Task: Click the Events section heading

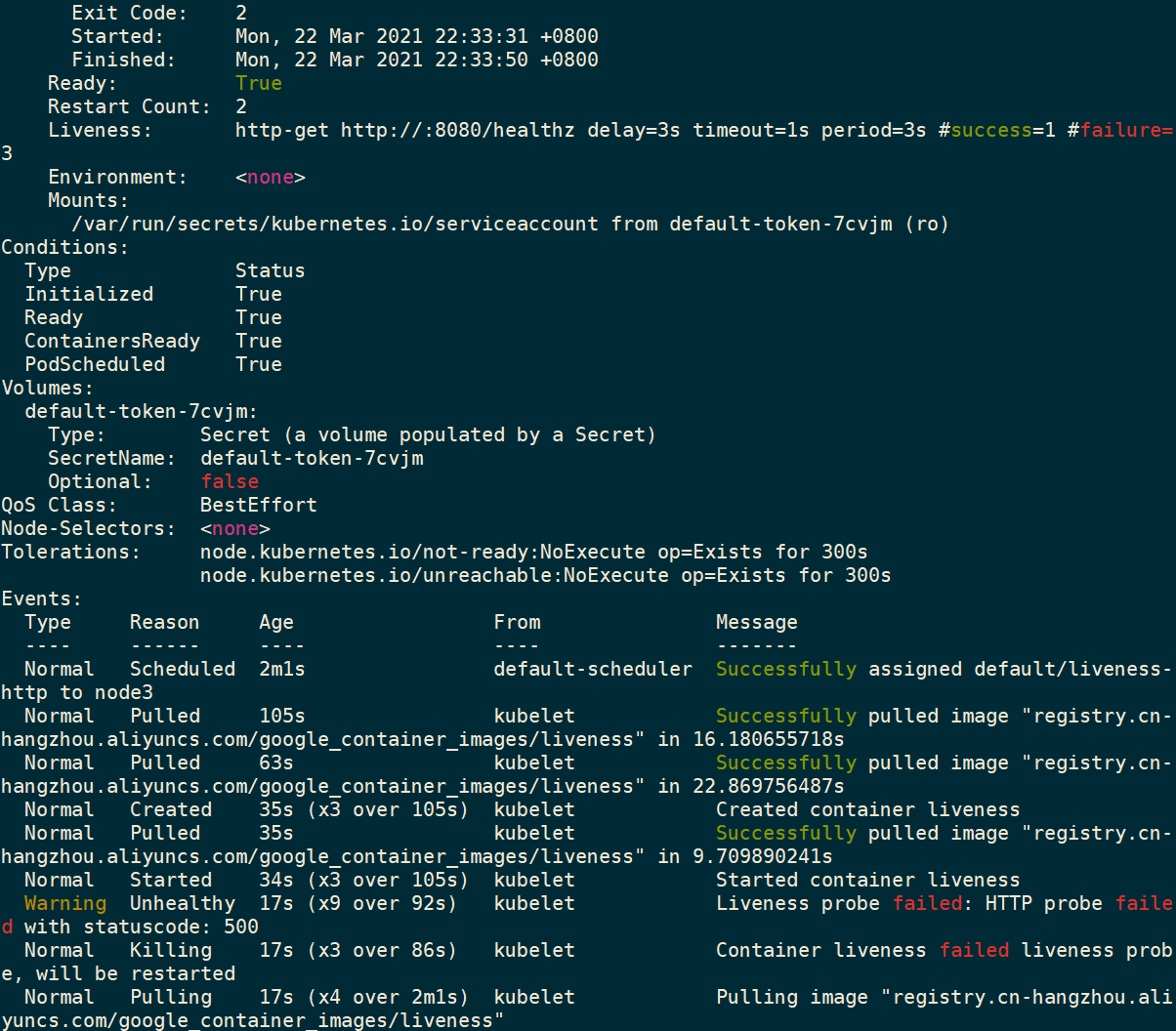Action: tap(41, 598)
